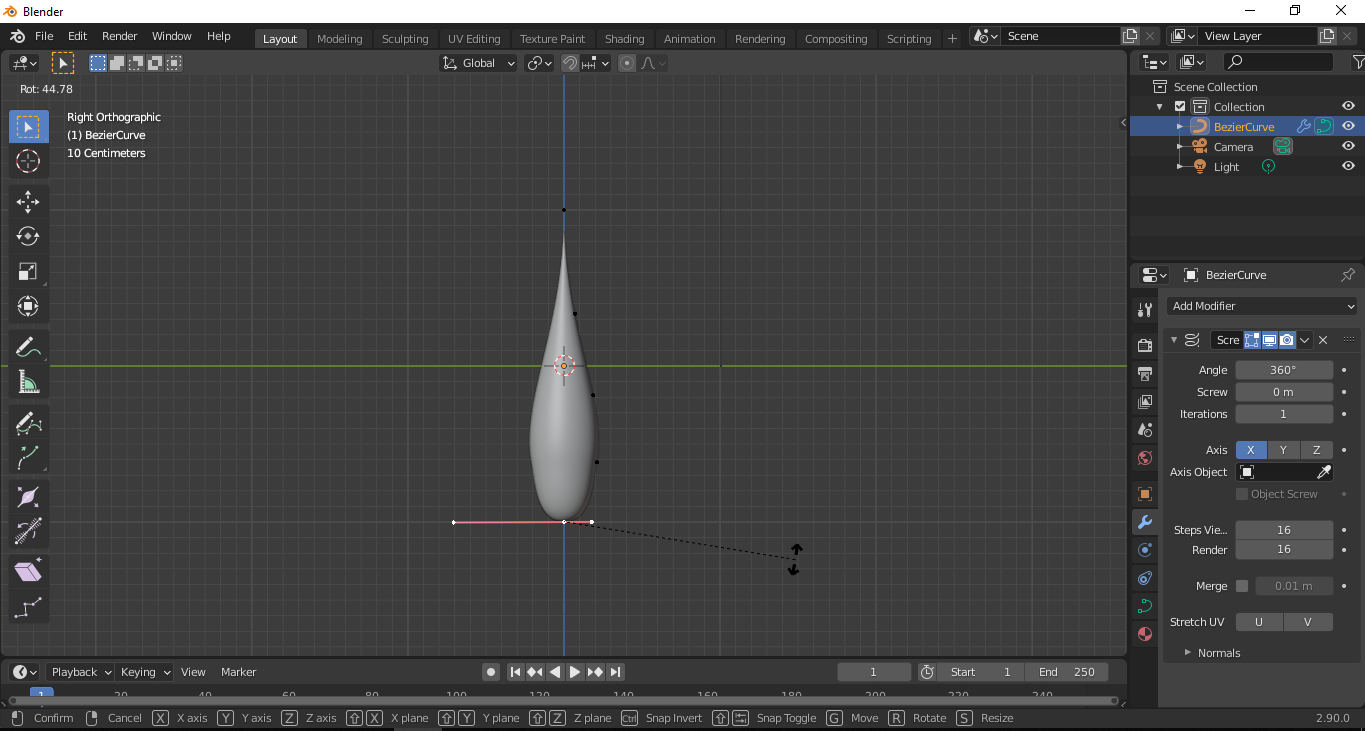Collapse the Screw modifier panel
The height and width of the screenshot is (731, 1365).
point(1174,340)
